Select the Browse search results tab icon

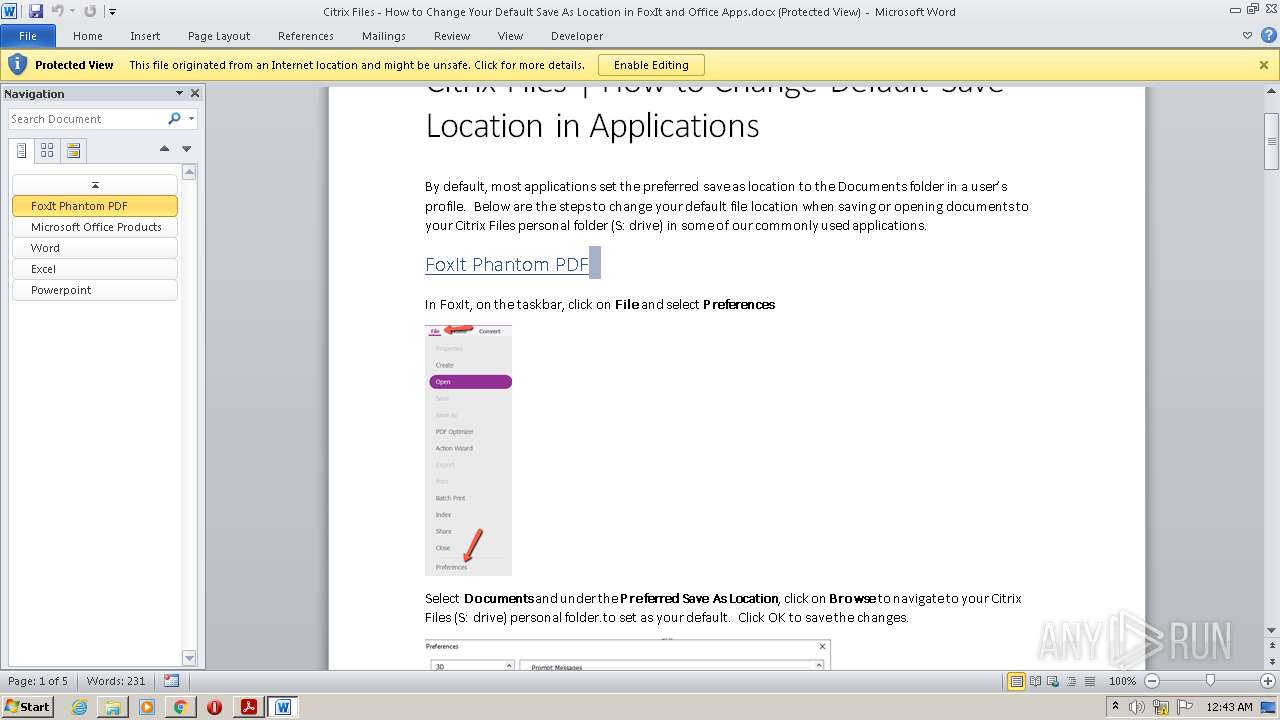pyautogui.click(x=73, y=151)
